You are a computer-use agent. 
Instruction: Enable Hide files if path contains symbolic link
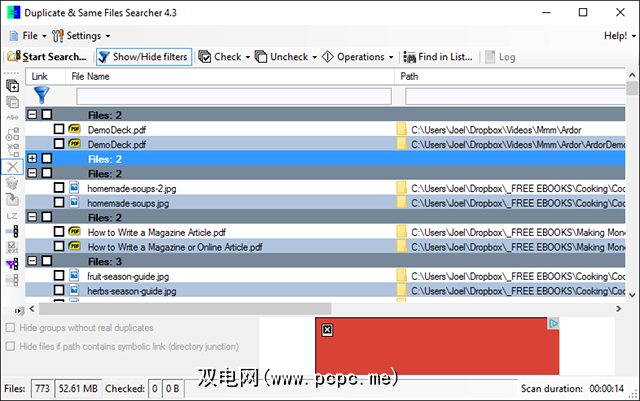click(10, 346)
